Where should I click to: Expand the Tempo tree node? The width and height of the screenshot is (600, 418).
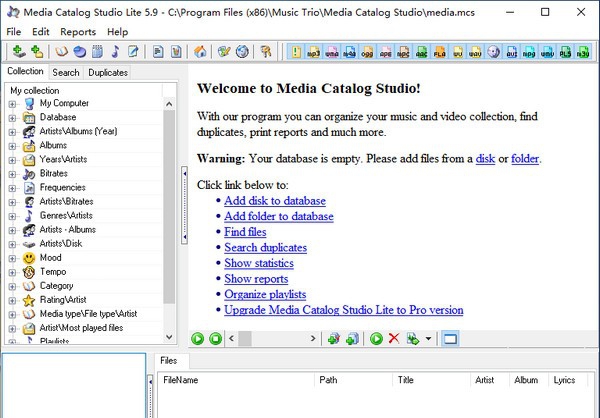click(12, 273)
